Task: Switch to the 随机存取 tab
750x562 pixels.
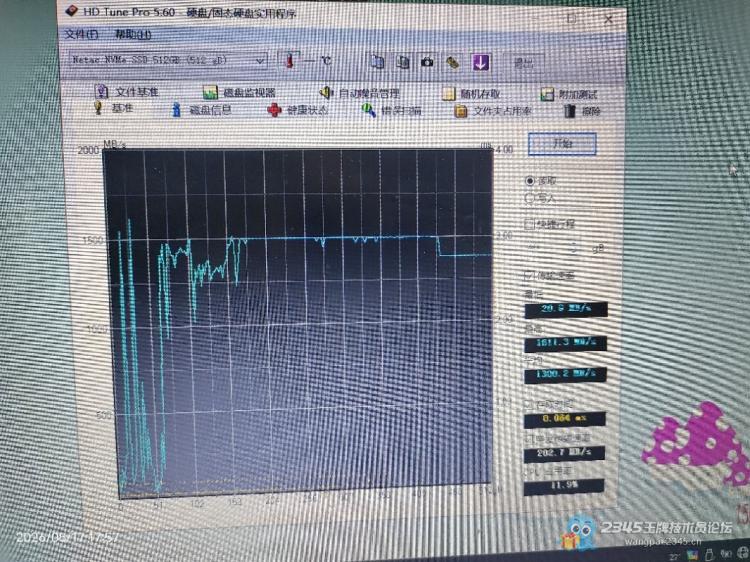Action: coord(472,94)
